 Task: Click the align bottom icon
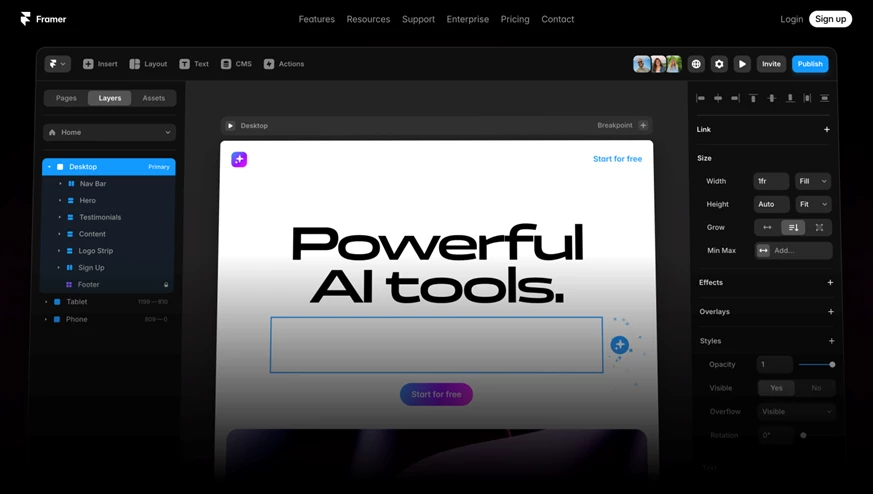coord(790,98)
